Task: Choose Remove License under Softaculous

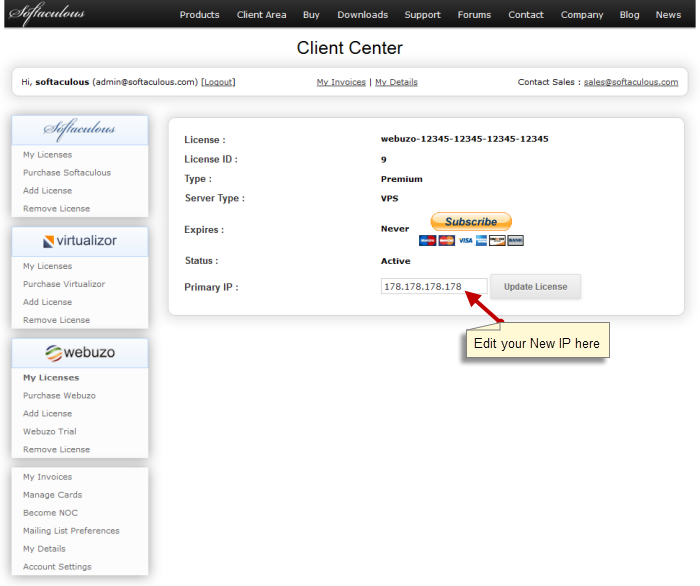Action: tap(56, 208)
